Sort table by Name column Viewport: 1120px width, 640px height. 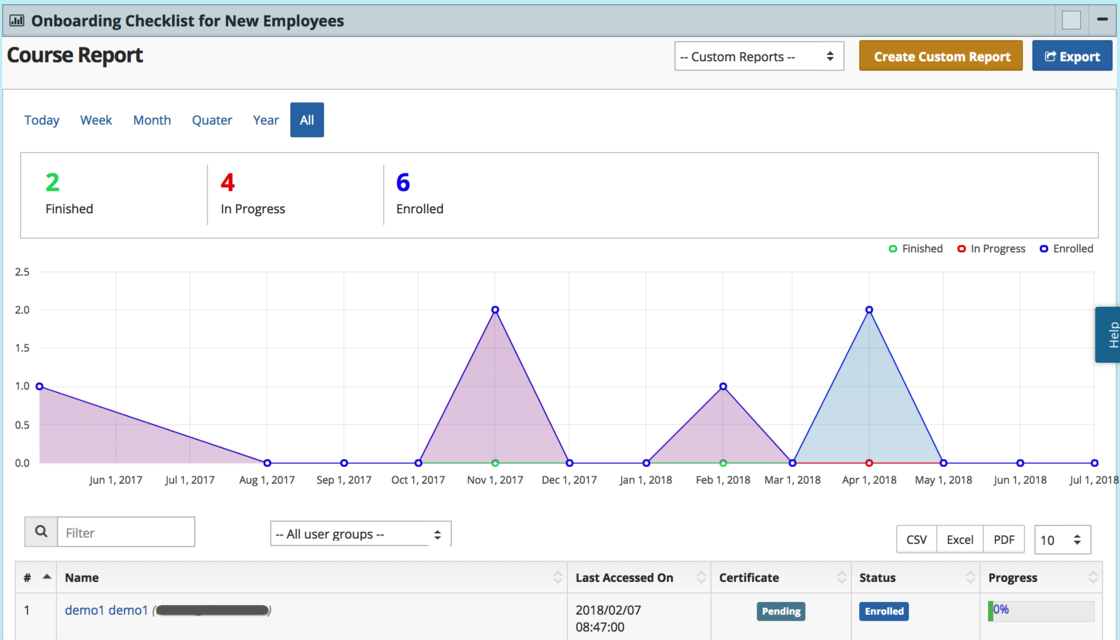pyautogui.click(x=312, y=577)
